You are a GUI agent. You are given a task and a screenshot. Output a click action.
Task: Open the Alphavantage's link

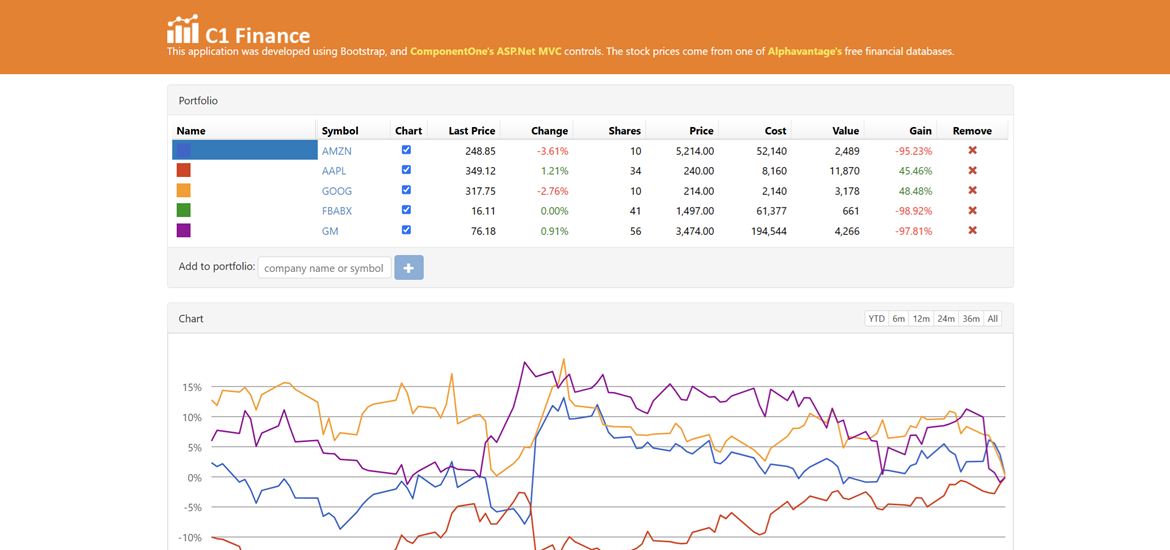[x=804, y=51]
